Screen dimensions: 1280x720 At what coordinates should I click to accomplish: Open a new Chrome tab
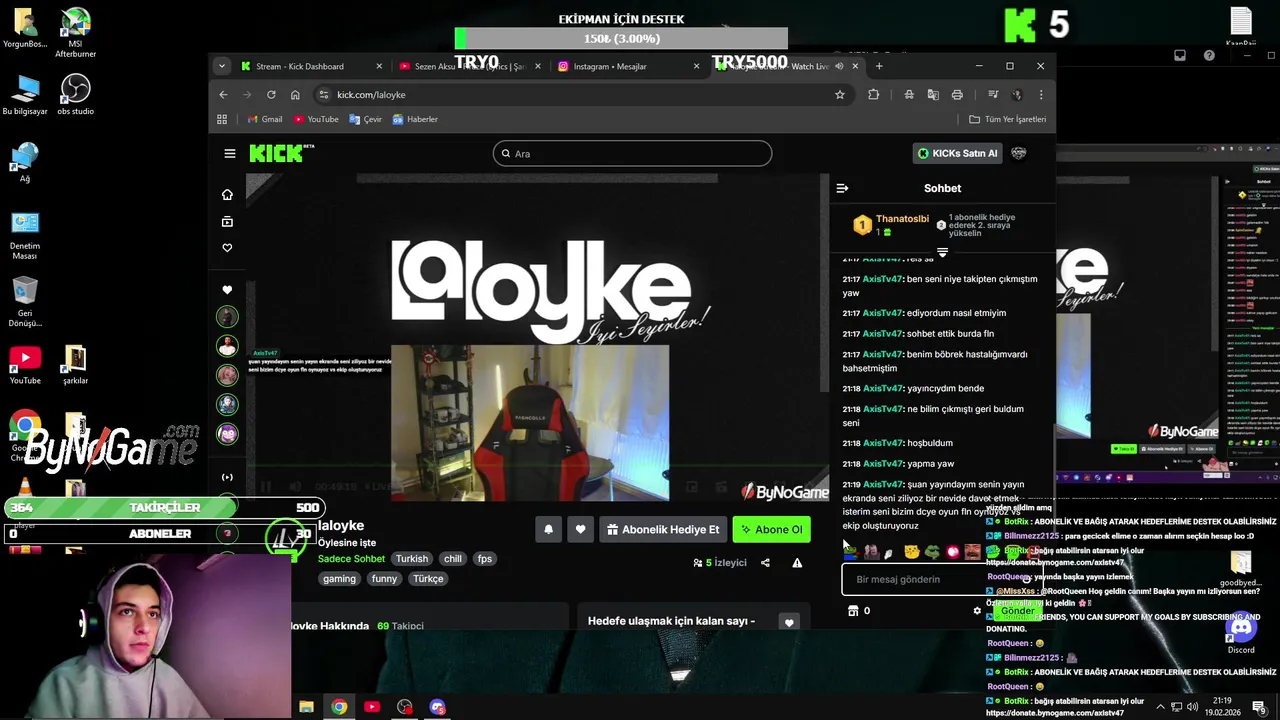(879, 66)
